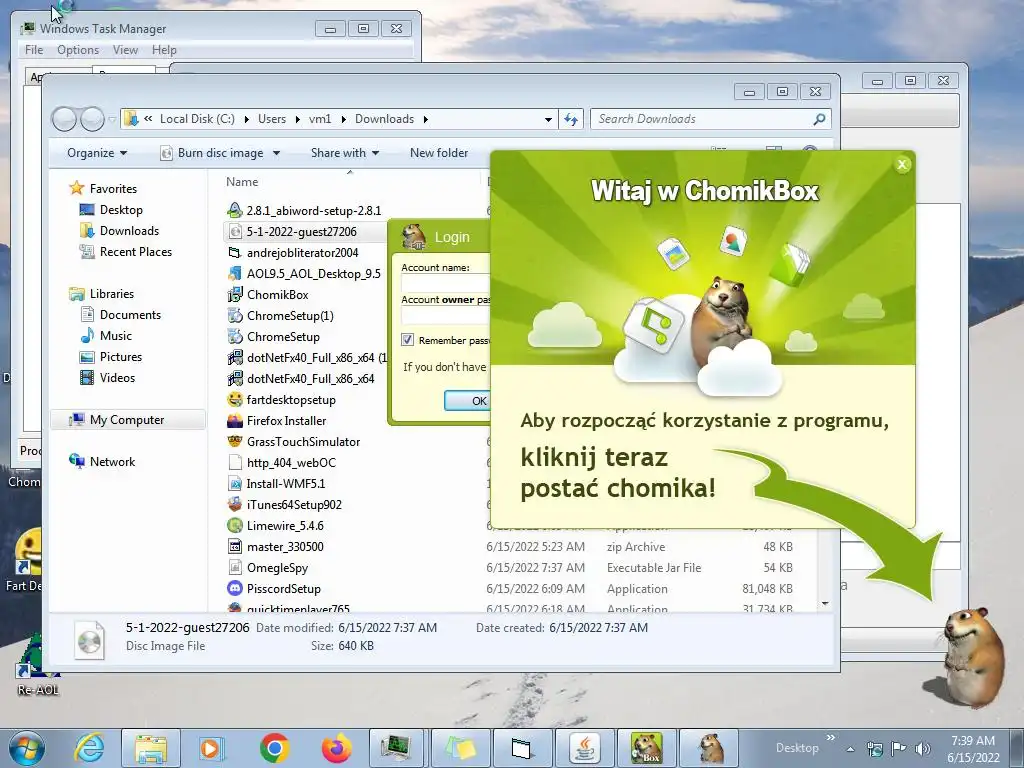
Task: Select Network in navigation pane
Action: (112, 462)
